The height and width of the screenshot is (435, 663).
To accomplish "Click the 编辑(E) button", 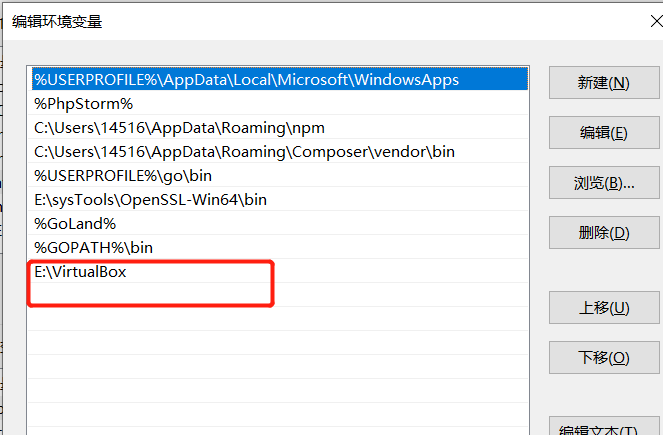I will (x=604, y=133).
